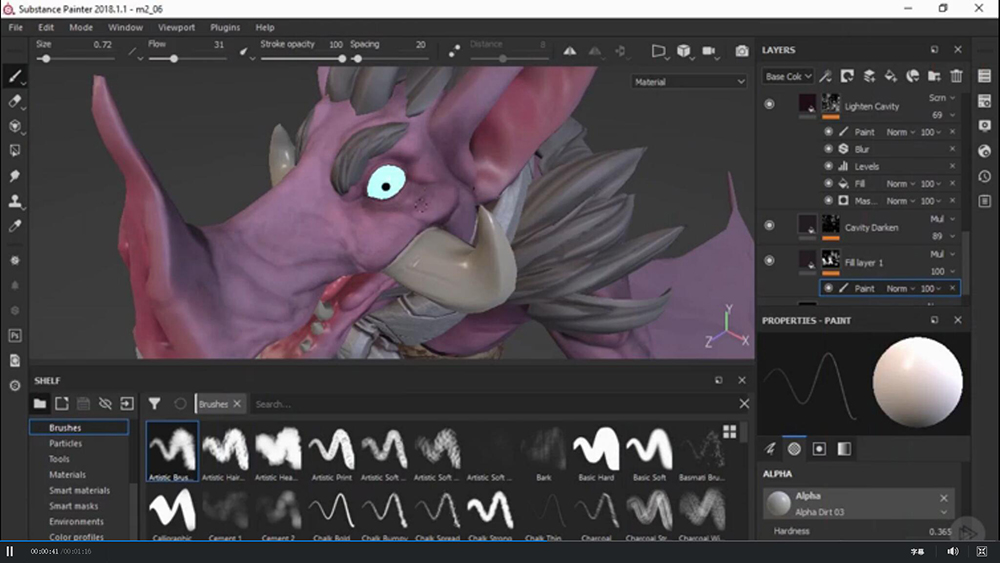The width and height of the screenshot is (1000, 563).
Task: Import resources via shelf import icon
Action: click(x=127, y=404)
